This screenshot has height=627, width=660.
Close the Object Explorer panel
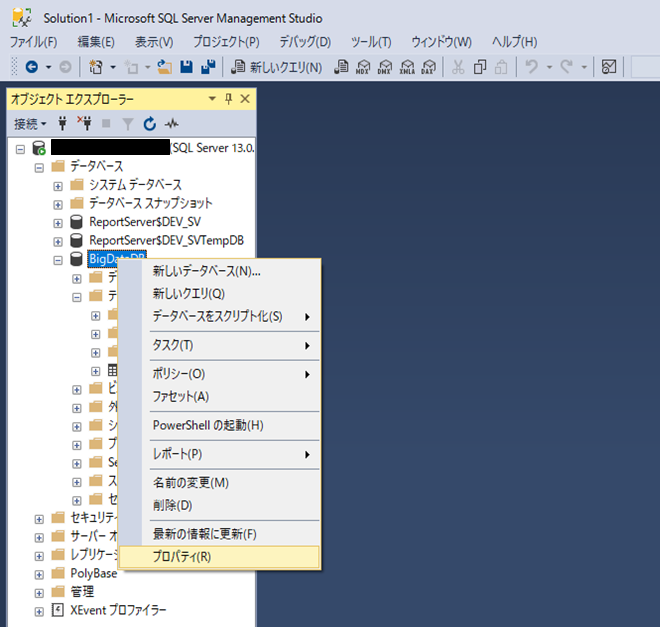pos(245,99)
